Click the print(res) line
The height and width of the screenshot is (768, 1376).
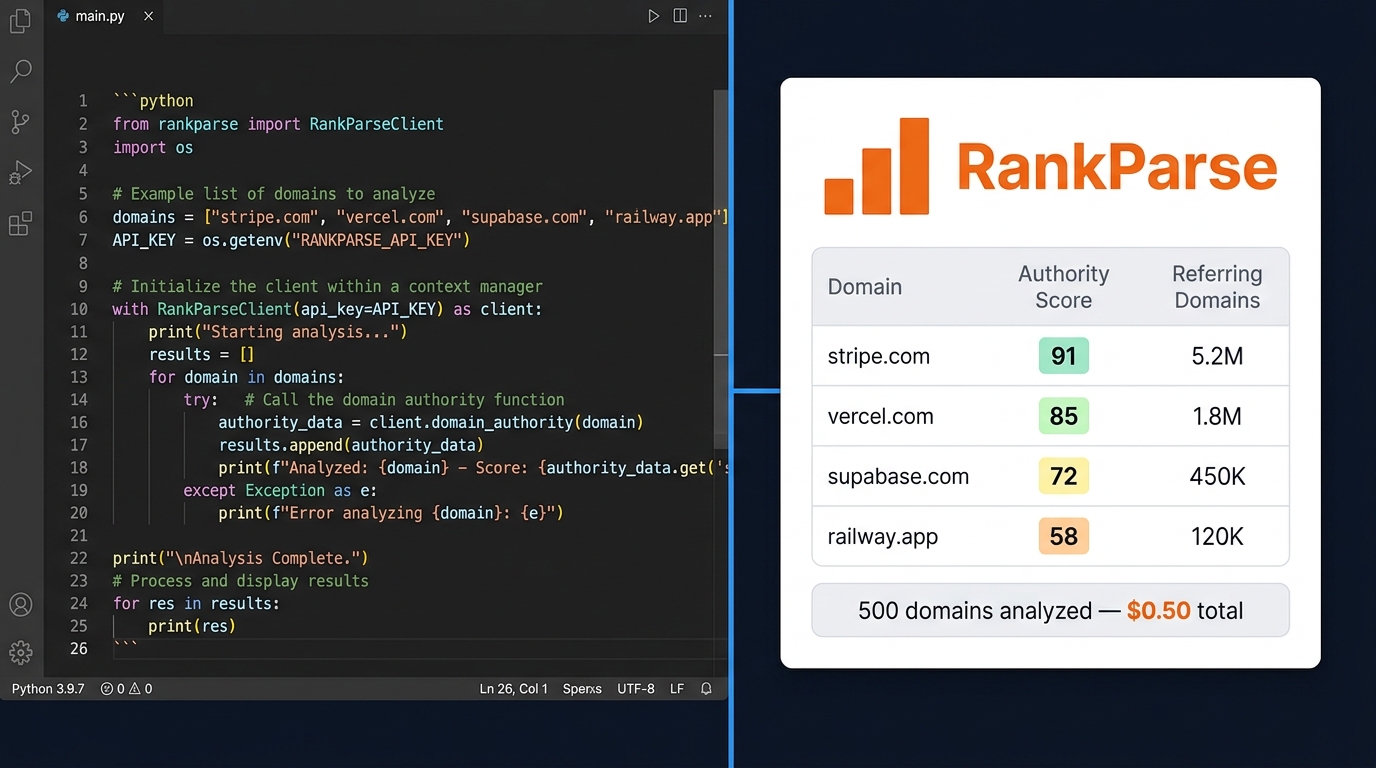coord(193,627)
